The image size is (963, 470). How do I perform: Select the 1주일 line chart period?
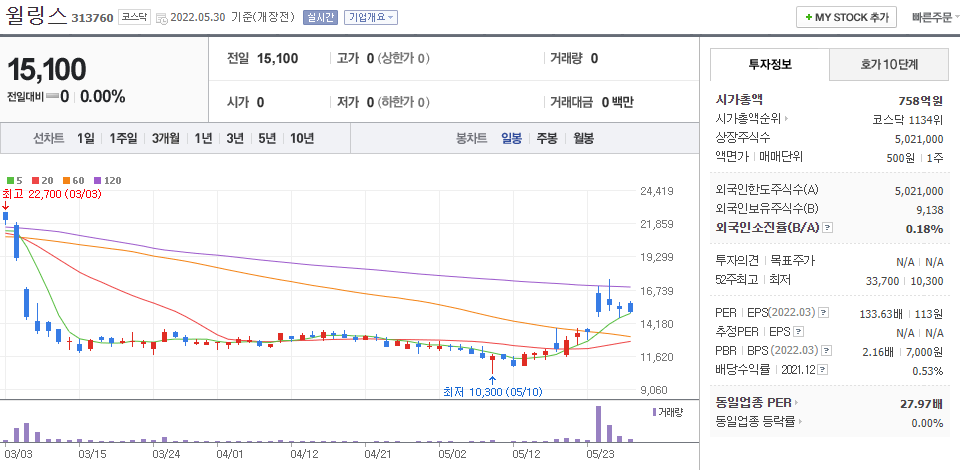[123, 138]
